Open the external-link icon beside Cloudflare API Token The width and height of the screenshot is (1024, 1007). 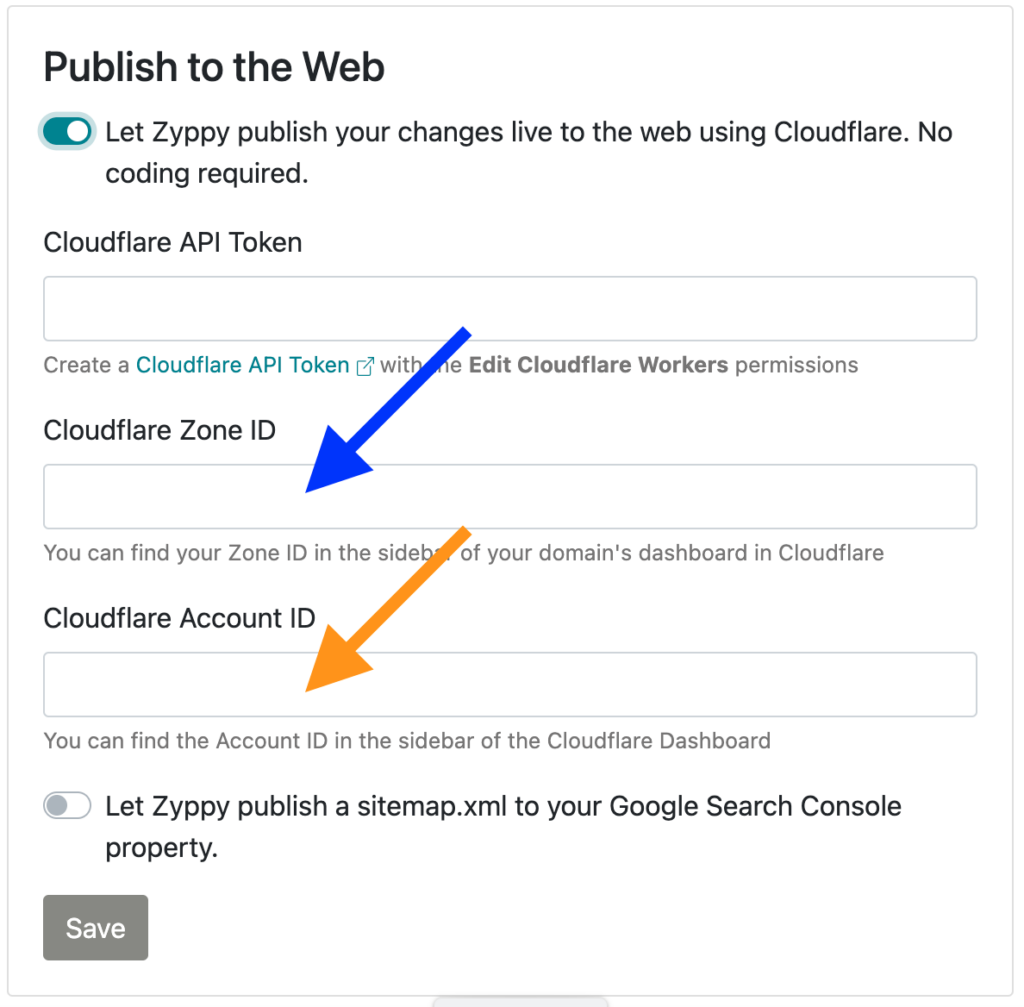365,366
